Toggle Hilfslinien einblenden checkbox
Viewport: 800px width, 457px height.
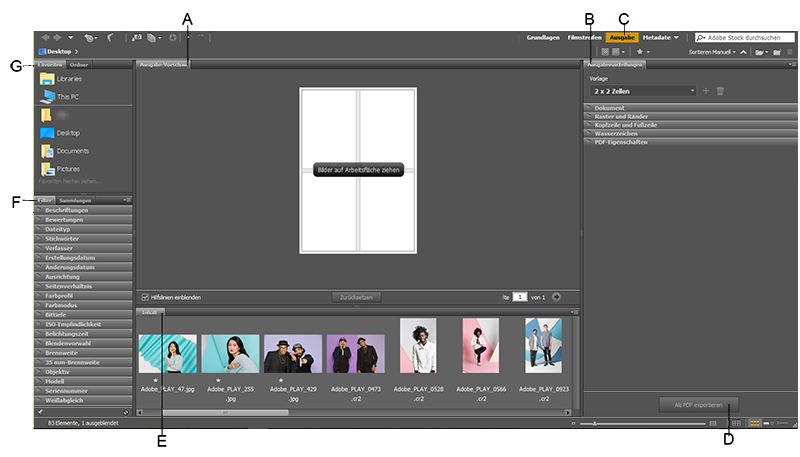[x=145, y=297]
